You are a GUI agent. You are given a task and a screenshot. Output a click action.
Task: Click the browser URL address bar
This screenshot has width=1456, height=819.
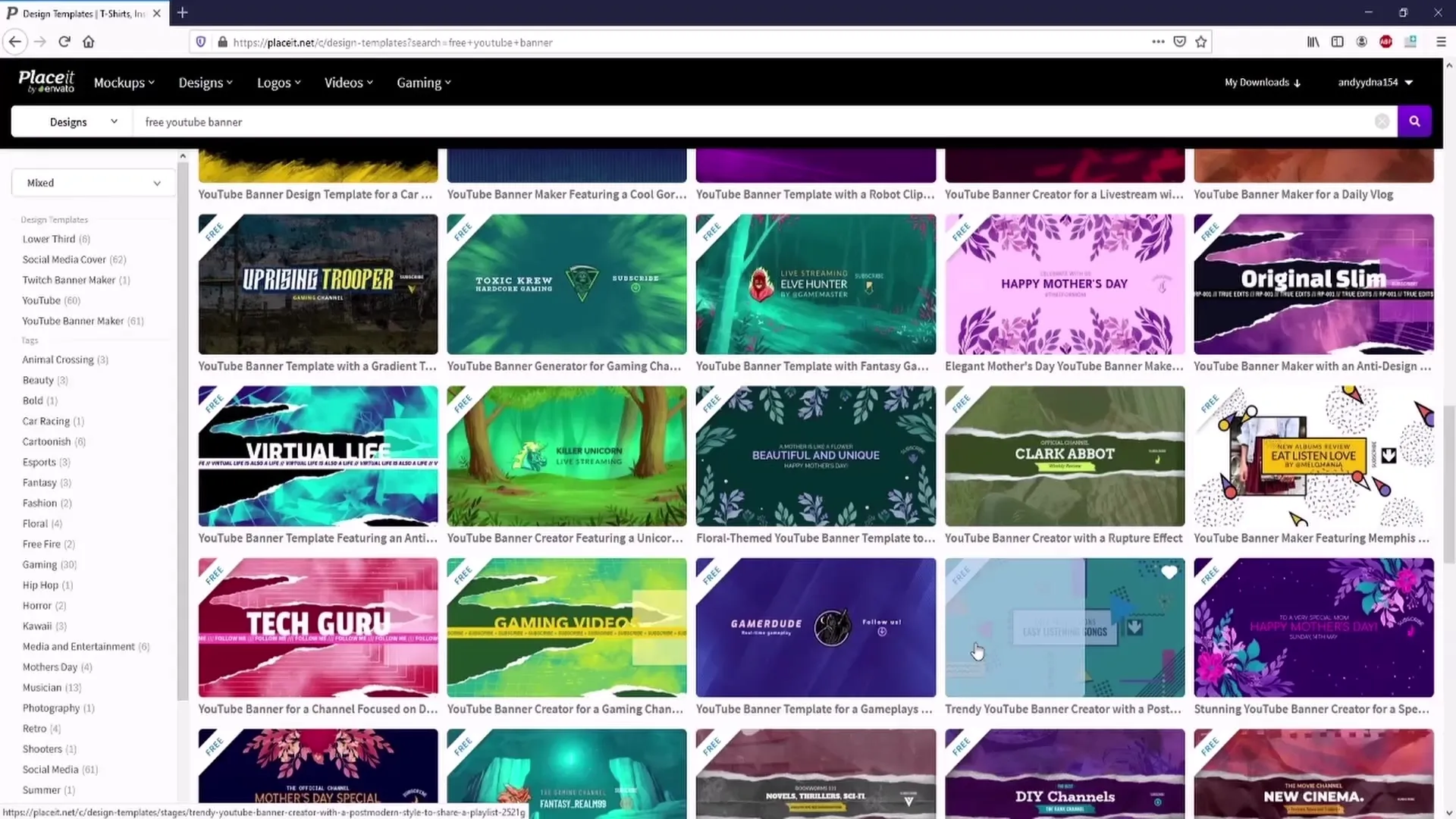682,42
